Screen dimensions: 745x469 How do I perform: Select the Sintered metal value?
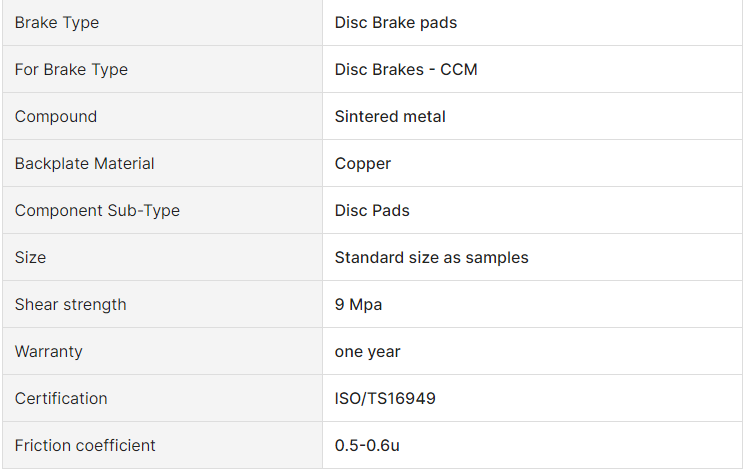click(x=390, y=116)
